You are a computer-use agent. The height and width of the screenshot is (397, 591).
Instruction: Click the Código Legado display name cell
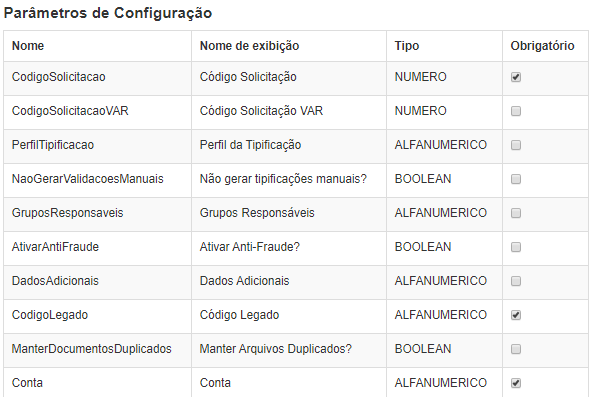click(289, 316)
